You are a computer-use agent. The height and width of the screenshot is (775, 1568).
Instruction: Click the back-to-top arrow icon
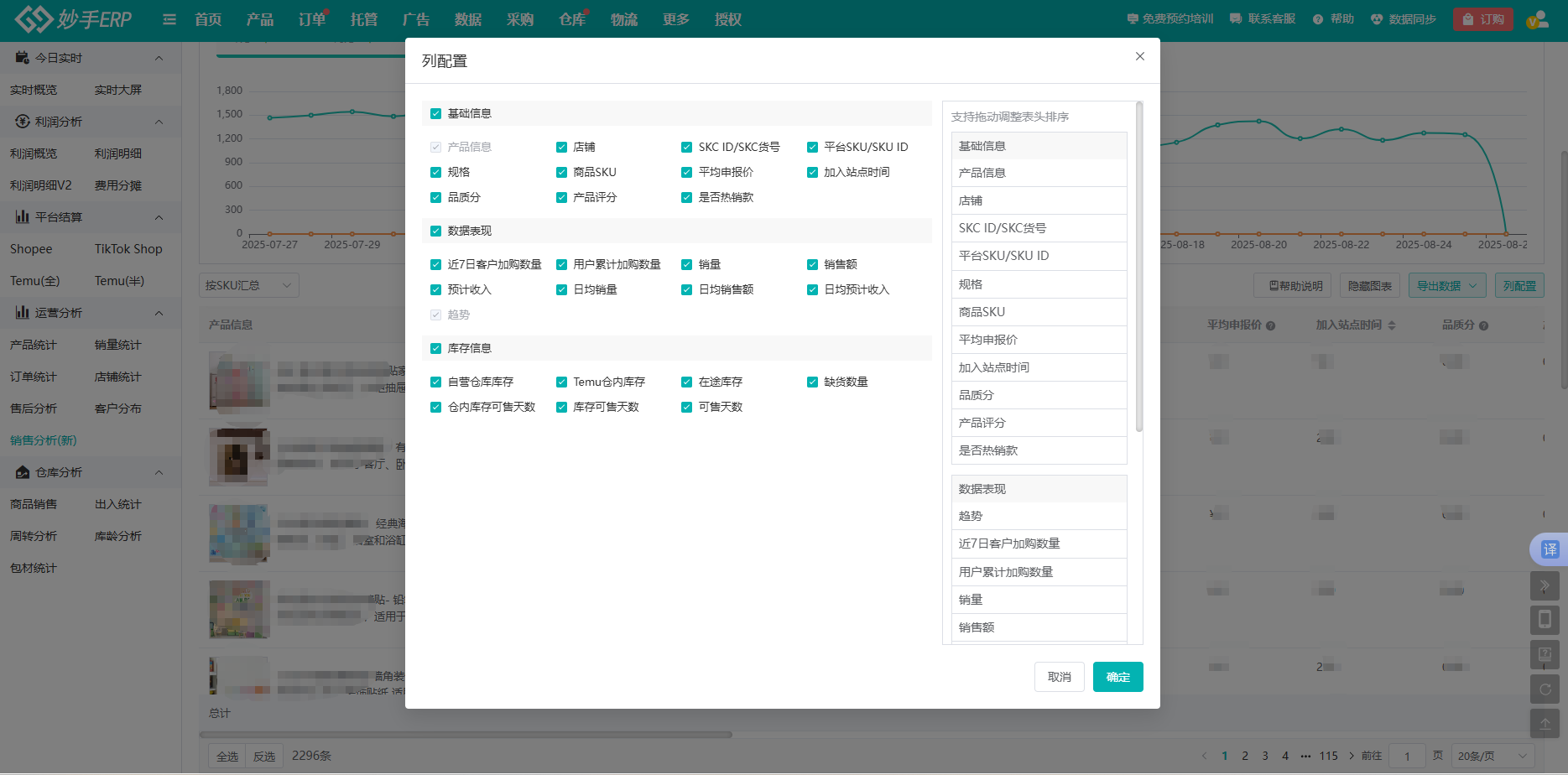1545,724
